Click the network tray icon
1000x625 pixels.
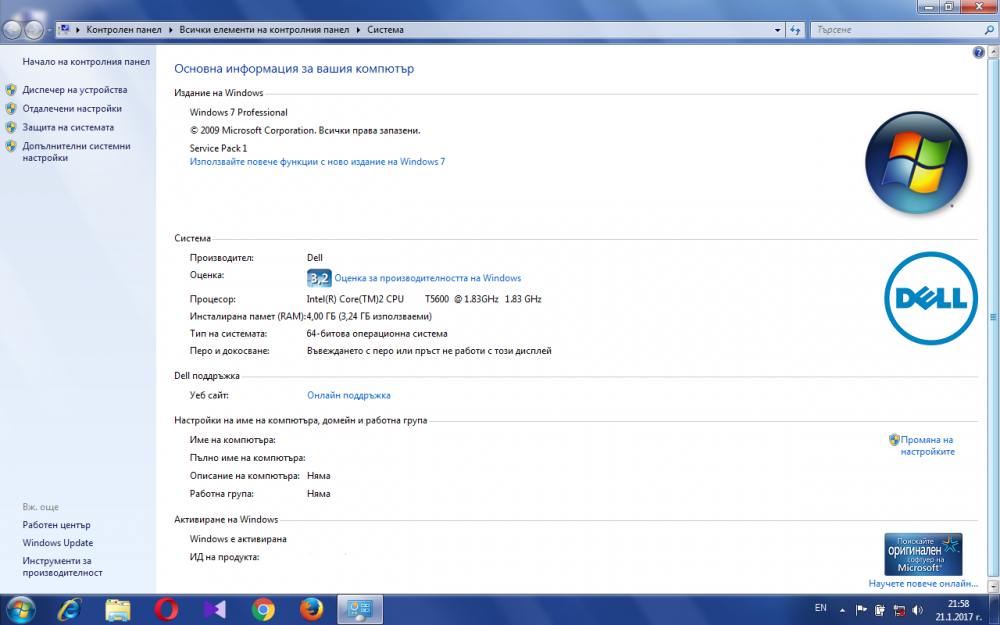coord(900,610)
